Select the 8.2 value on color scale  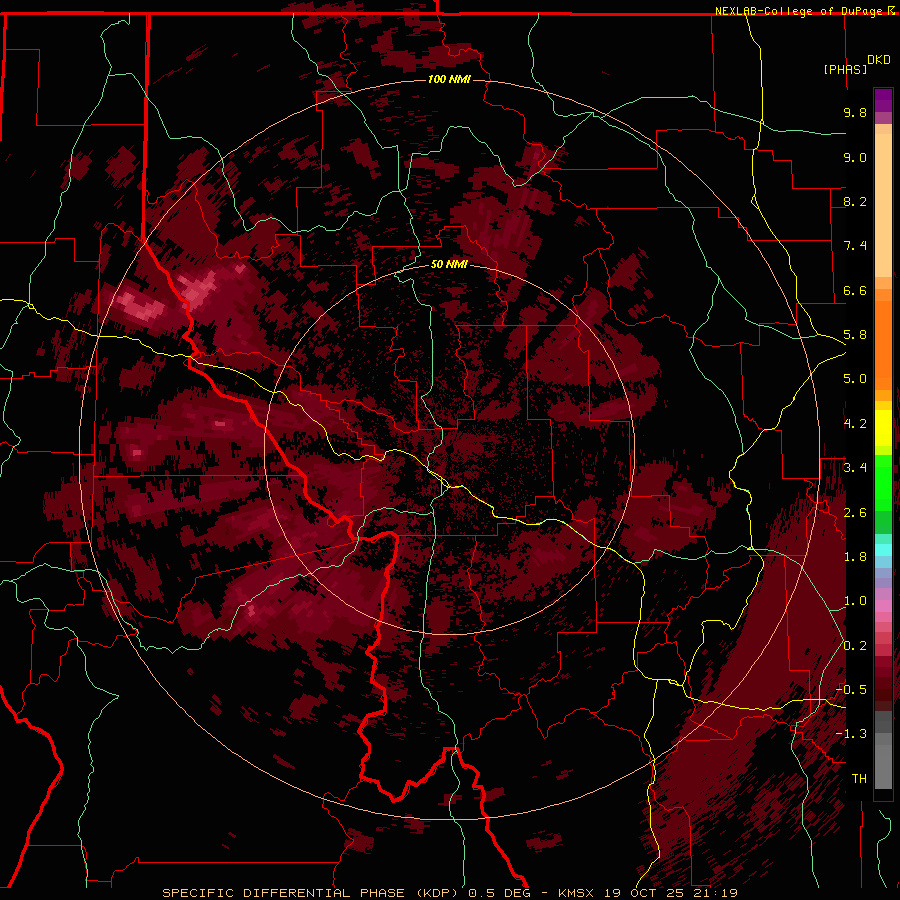coord(855,201)
